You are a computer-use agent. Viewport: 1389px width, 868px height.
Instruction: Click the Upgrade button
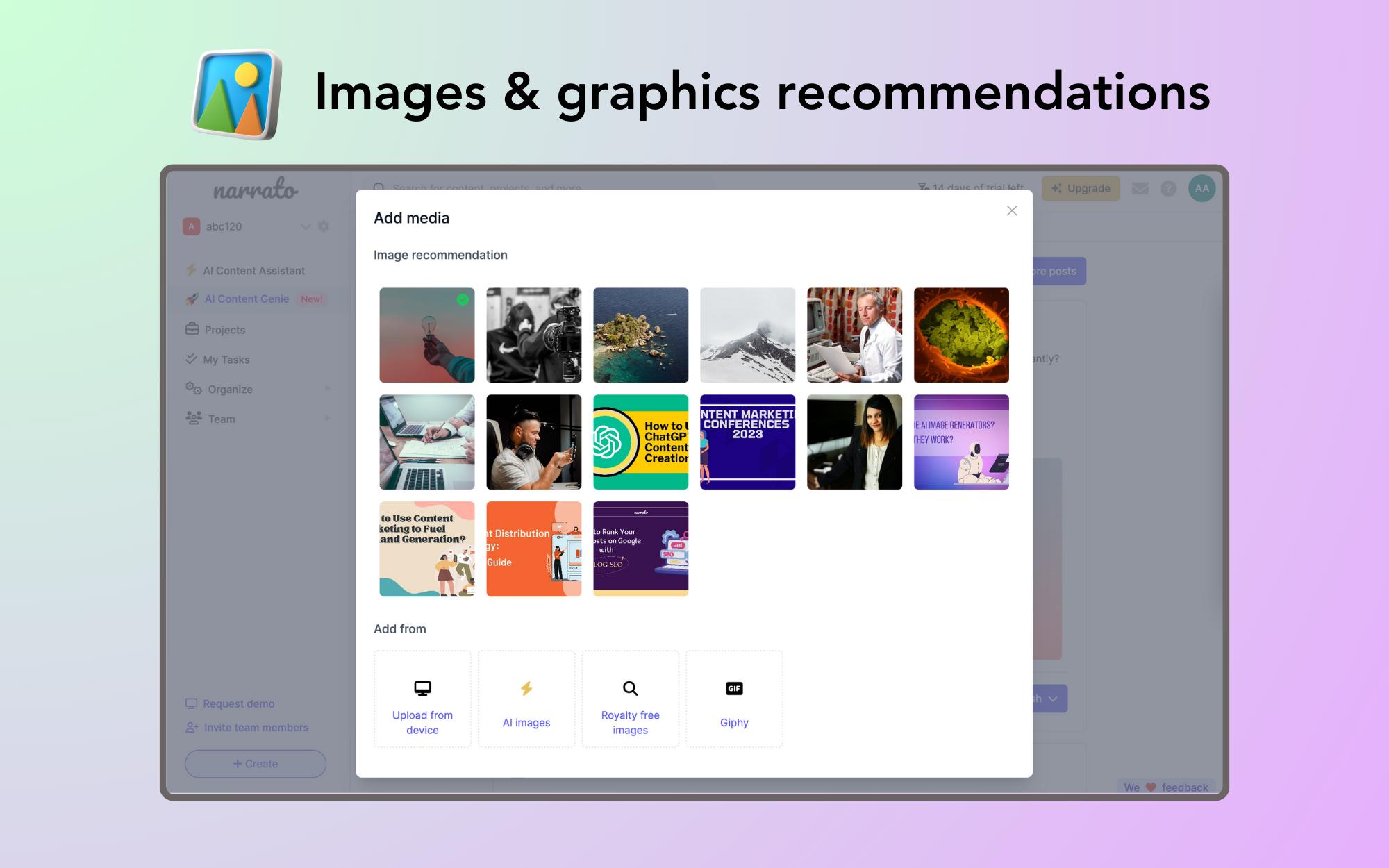[x=1081, y=188]
